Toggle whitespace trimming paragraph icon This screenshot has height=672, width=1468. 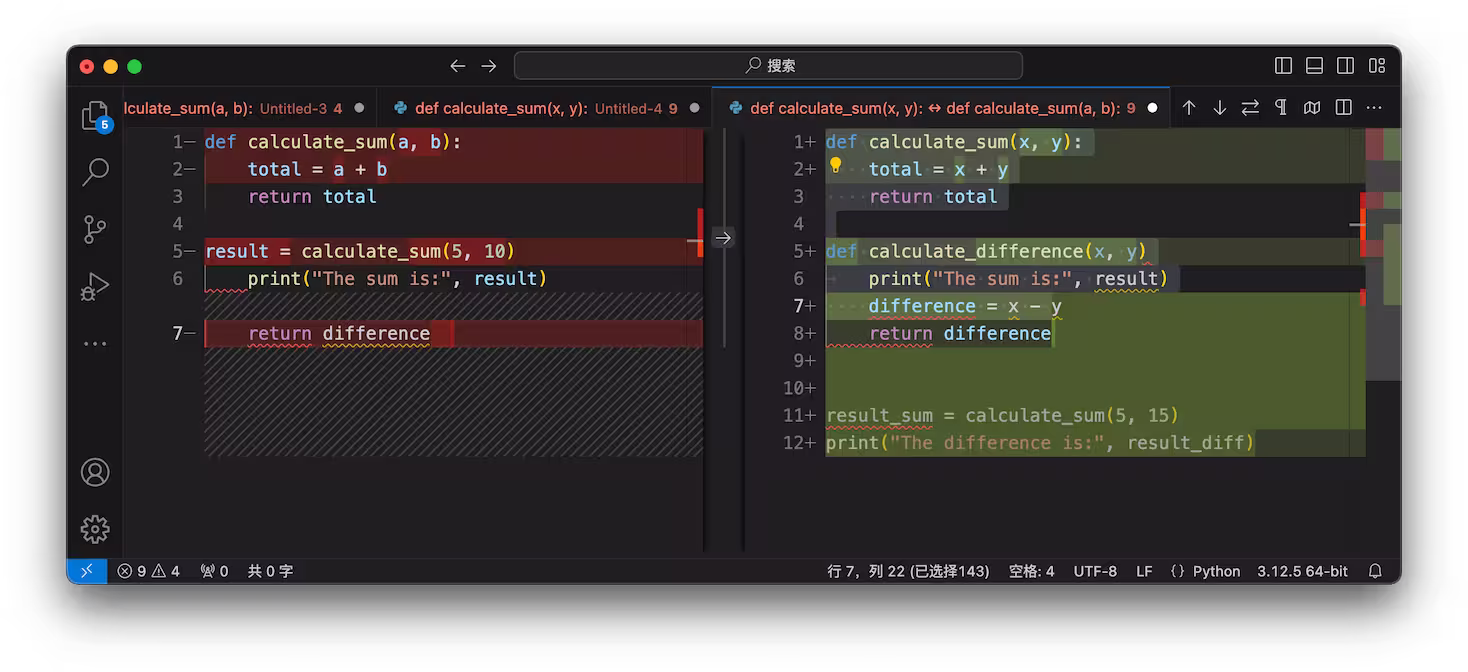tap(1281, 108)
